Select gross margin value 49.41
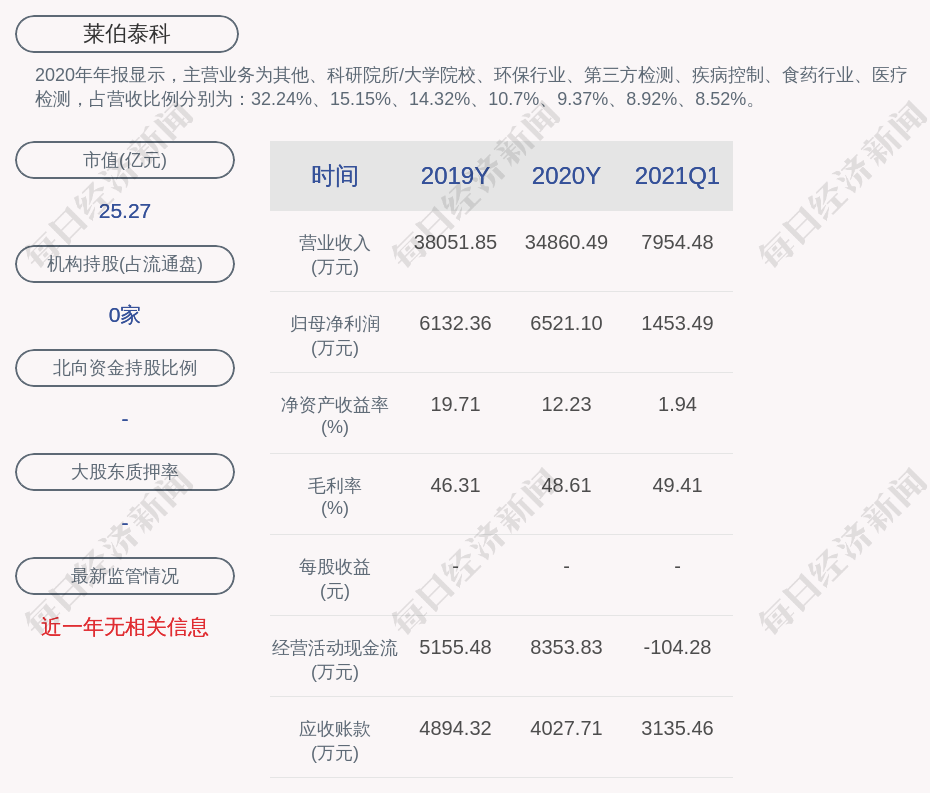This screenshot has height=793, width=930. pyautogui.click(x=677, y=485)
